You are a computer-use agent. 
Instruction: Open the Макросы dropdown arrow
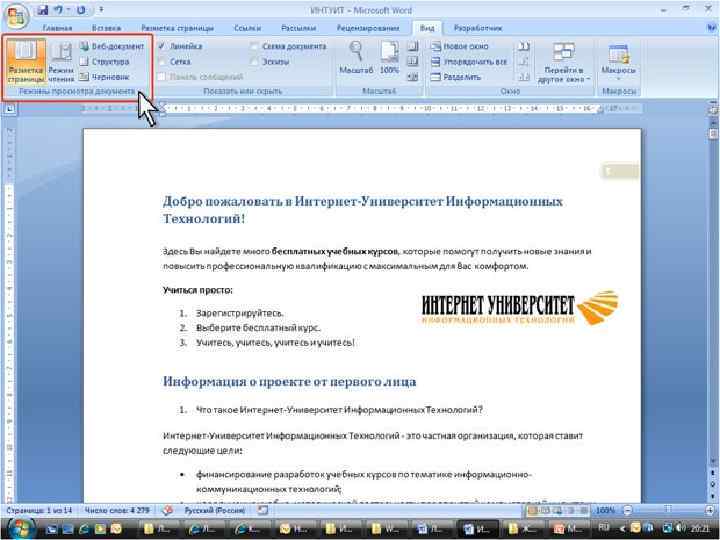point(619,79)
